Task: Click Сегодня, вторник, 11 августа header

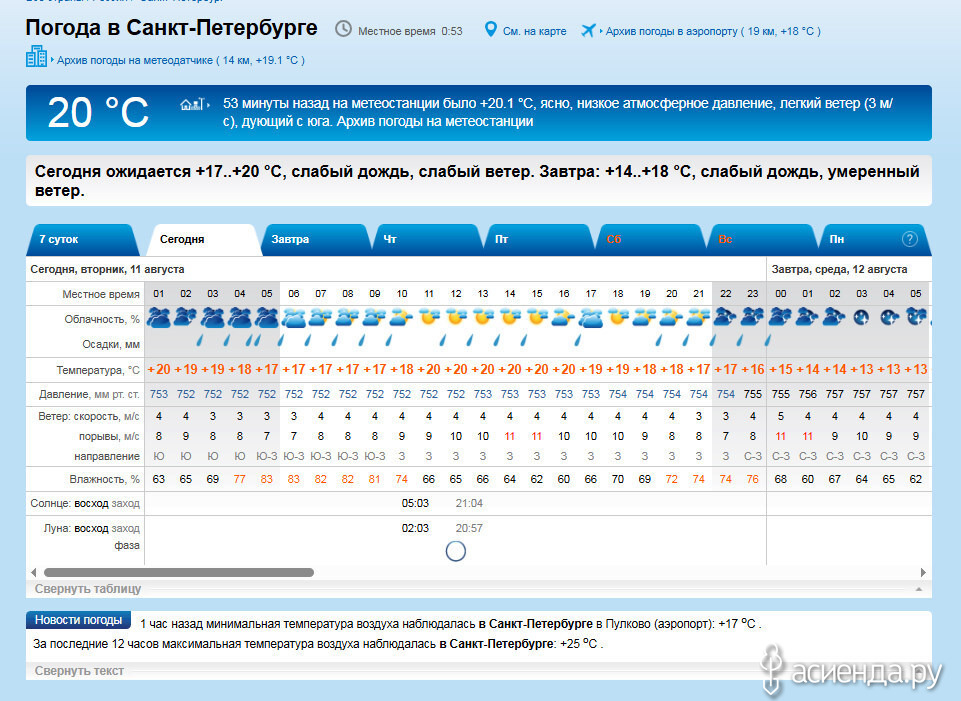Action: click(107, 269)
